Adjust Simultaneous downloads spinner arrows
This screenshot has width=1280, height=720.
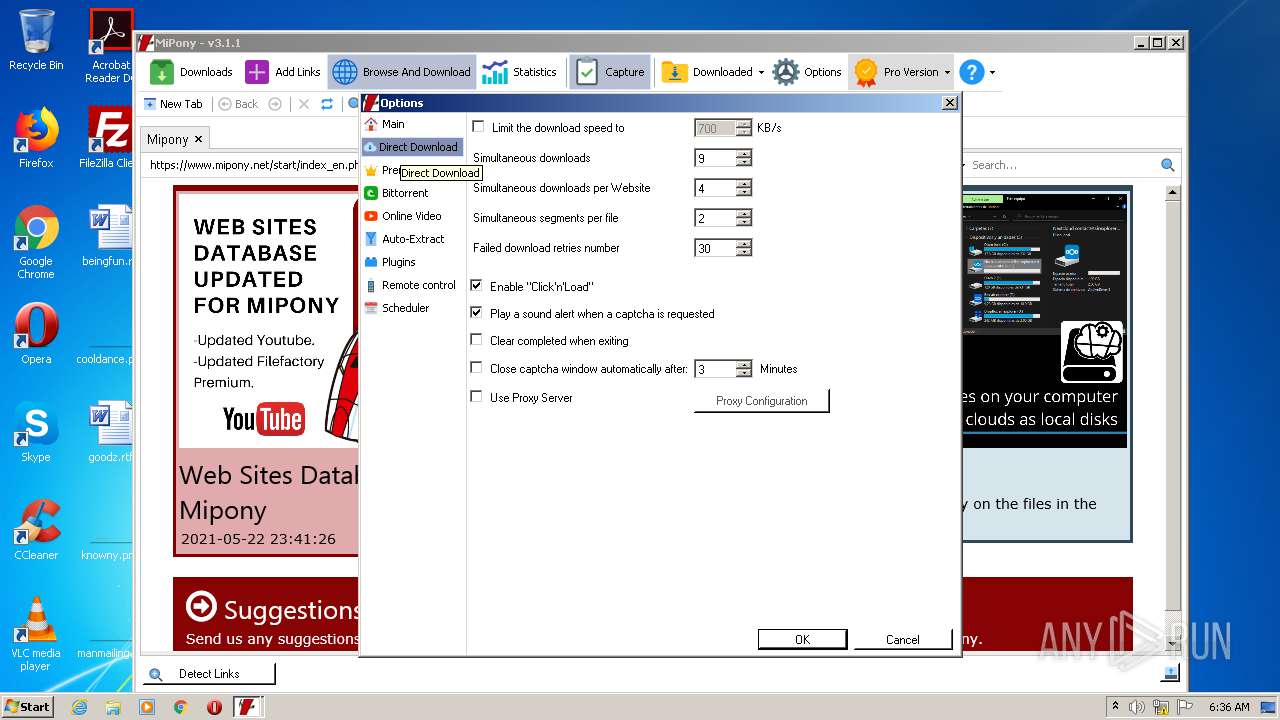pos(743,158)
